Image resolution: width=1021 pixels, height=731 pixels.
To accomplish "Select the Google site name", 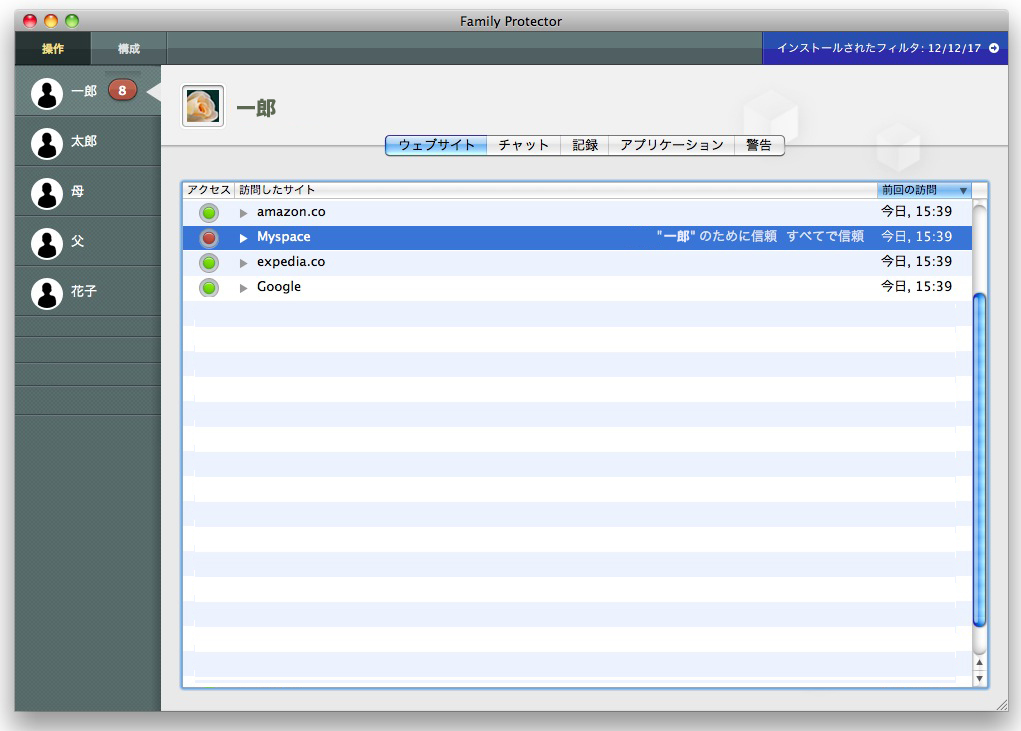I will tap(279, 286).
